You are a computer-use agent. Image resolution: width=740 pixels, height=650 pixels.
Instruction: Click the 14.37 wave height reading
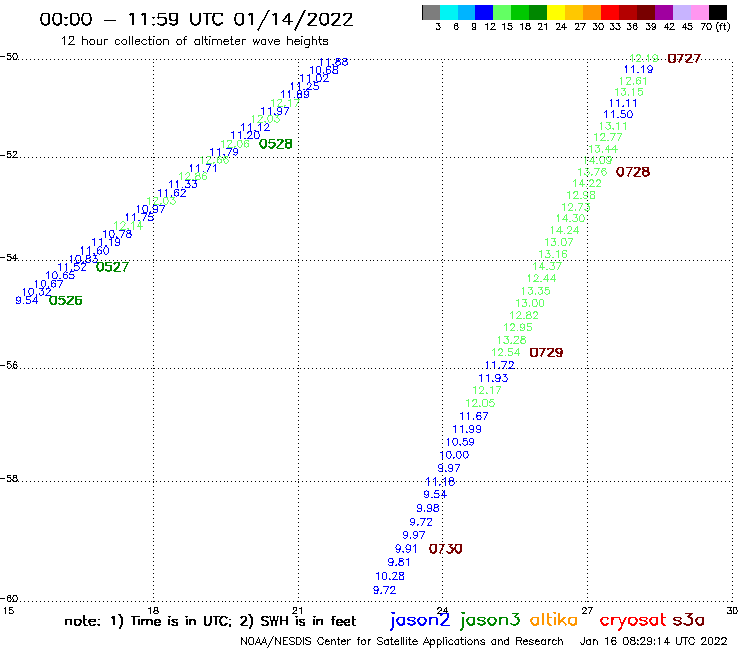[x=547, y=266]
